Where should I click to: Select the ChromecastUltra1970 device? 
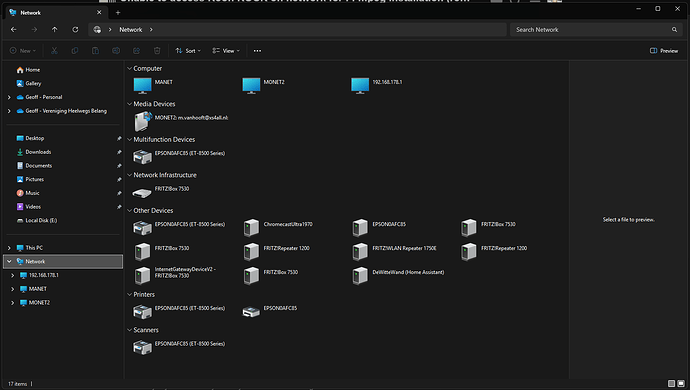pyautogui.click(x=251, y=228)
